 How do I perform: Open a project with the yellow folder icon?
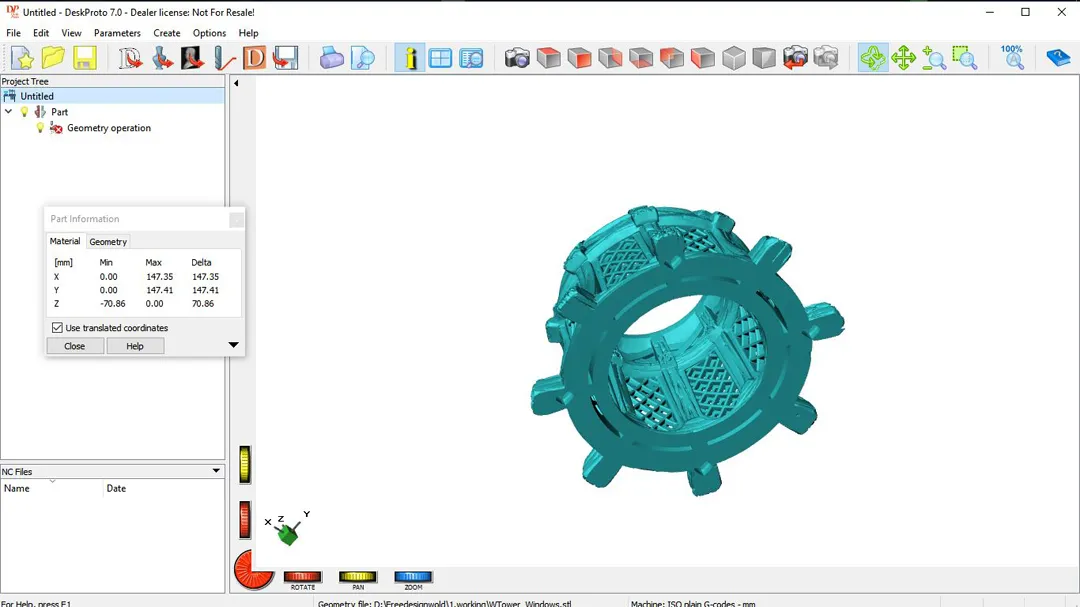pyautogui.click(x=53, y=58)
